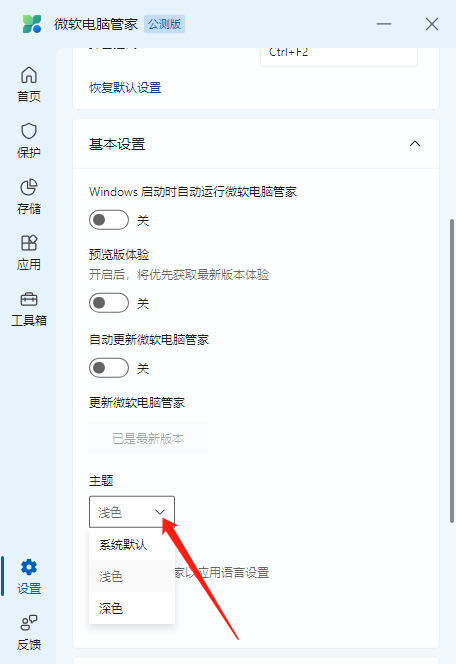Collapse the 基本设置 section chevron
This screenshot has width=456, height=664.
(415, 144)
